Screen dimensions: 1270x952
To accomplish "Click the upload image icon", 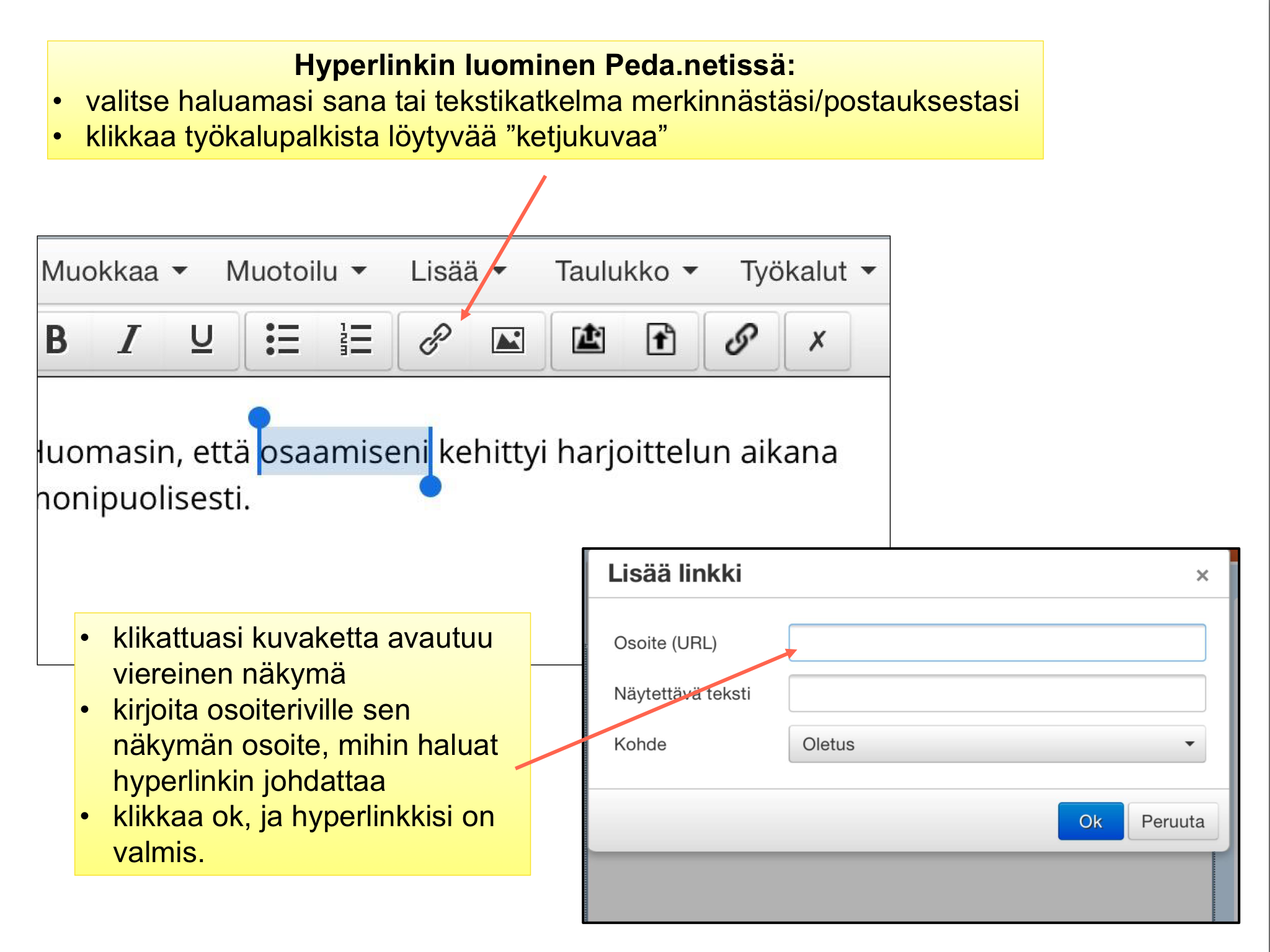I will [x=588, y=340].
